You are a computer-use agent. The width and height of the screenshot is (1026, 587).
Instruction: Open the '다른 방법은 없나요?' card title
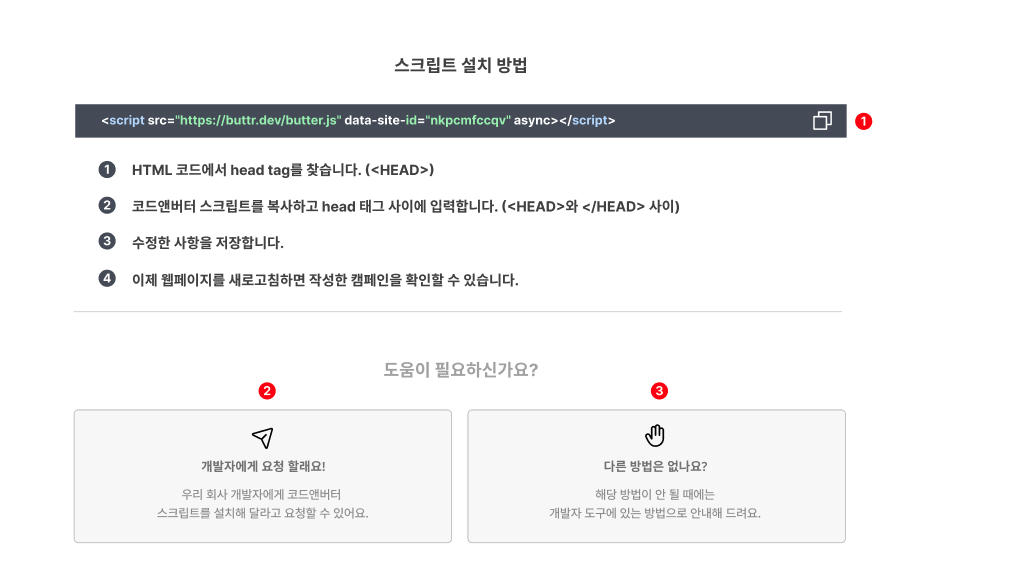click(x=655, y=467)
